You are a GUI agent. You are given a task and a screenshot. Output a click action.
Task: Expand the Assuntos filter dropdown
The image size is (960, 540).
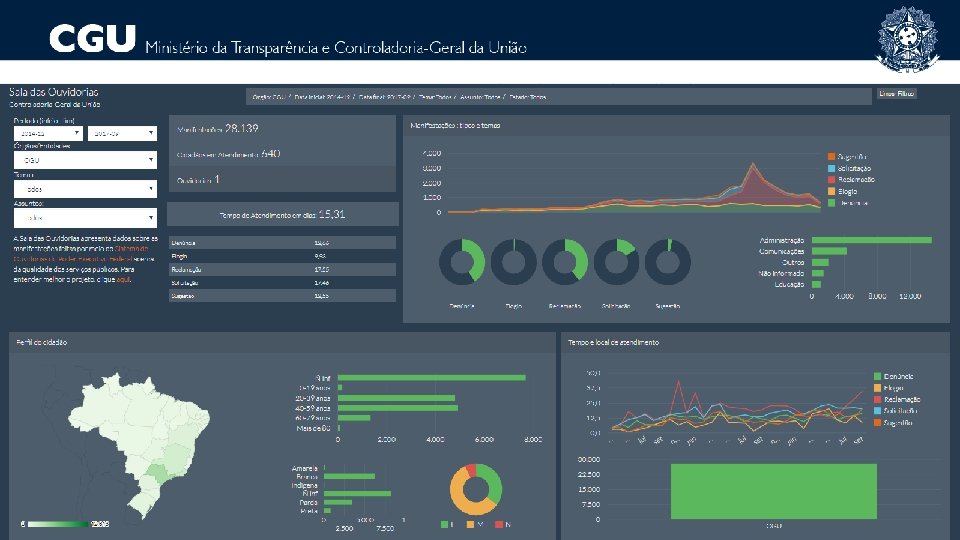point(85,217)
